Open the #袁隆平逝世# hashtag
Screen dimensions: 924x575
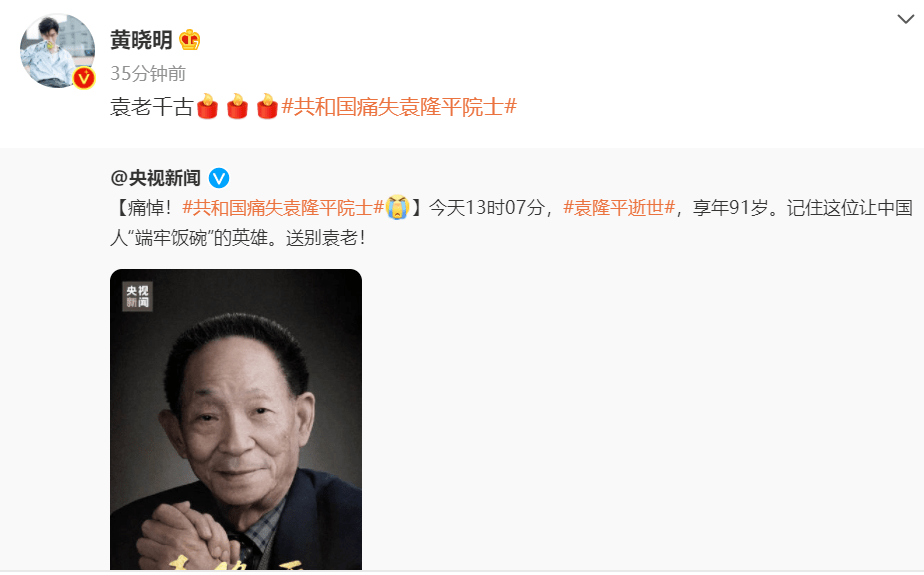click(619, 207)
